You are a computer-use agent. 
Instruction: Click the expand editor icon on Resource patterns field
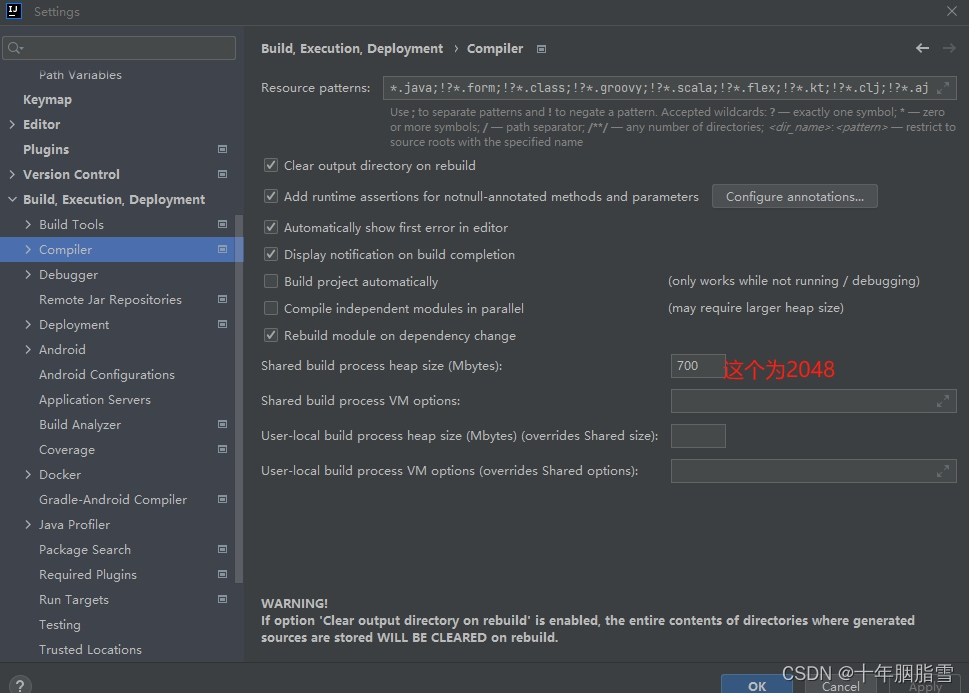pos(941,87)
